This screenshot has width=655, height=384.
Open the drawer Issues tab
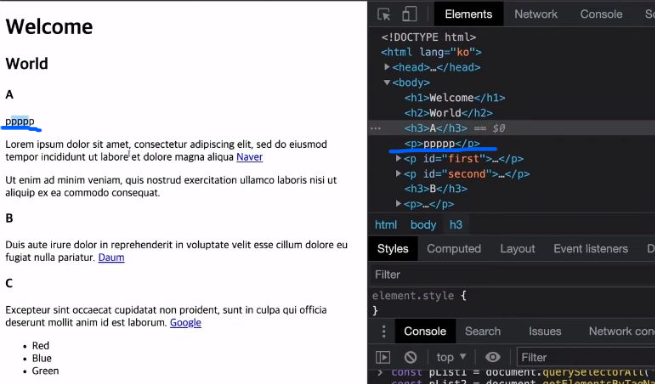pos(545,331)
